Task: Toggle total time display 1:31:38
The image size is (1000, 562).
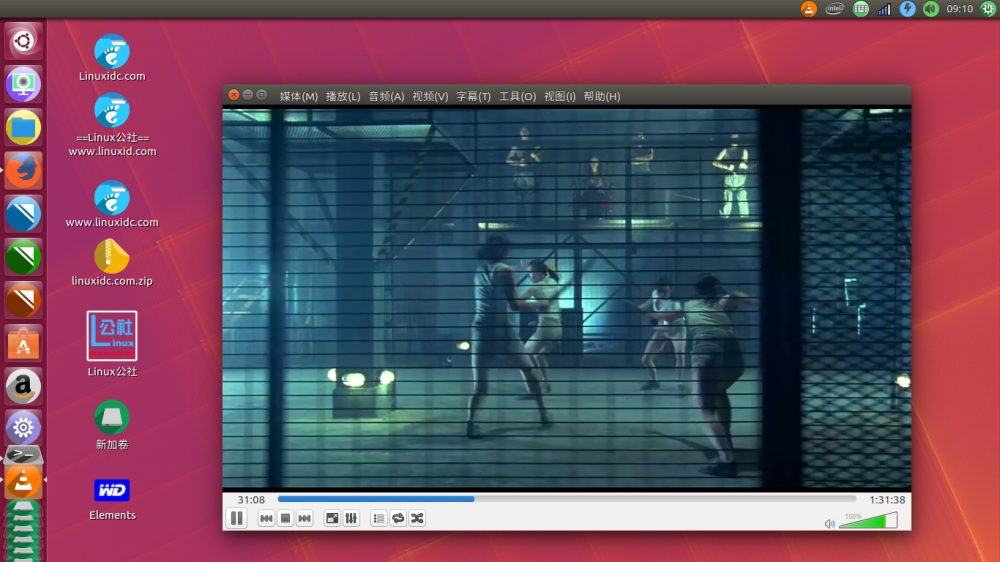Action: click(x=887, y=499)
